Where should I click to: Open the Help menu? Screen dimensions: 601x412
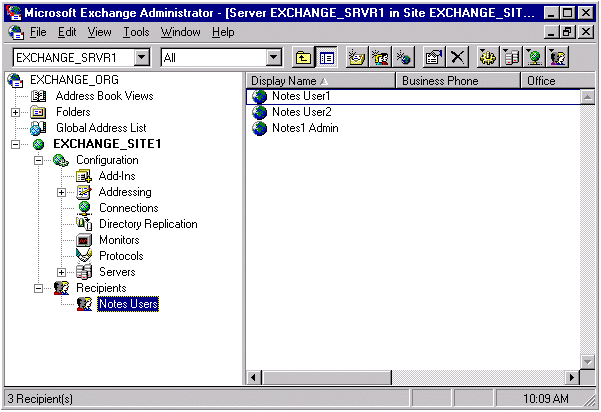tap(223, 32)
